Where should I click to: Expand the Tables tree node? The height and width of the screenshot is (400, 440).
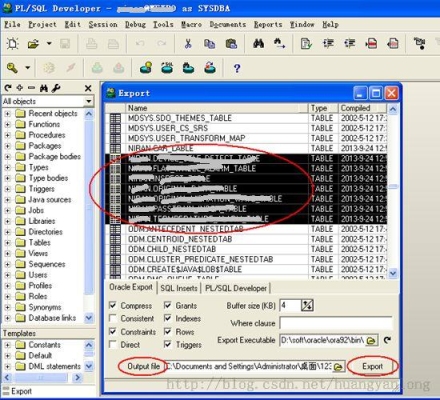point(7,243)
